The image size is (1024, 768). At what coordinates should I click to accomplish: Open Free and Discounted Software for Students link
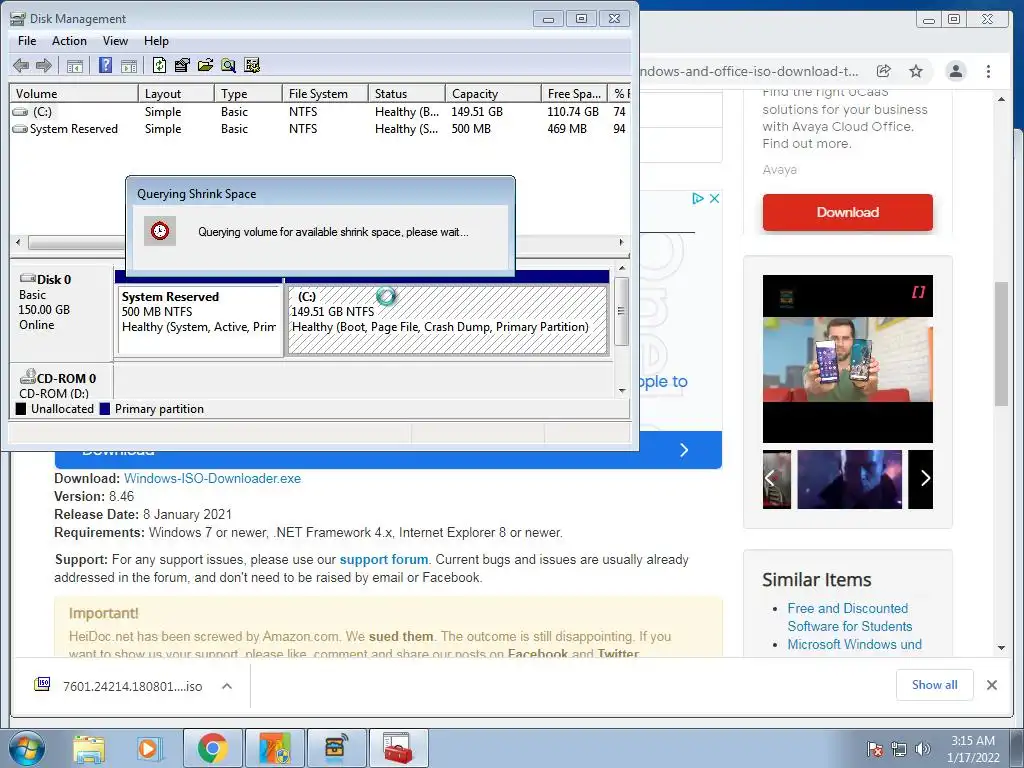click(850, 617)
